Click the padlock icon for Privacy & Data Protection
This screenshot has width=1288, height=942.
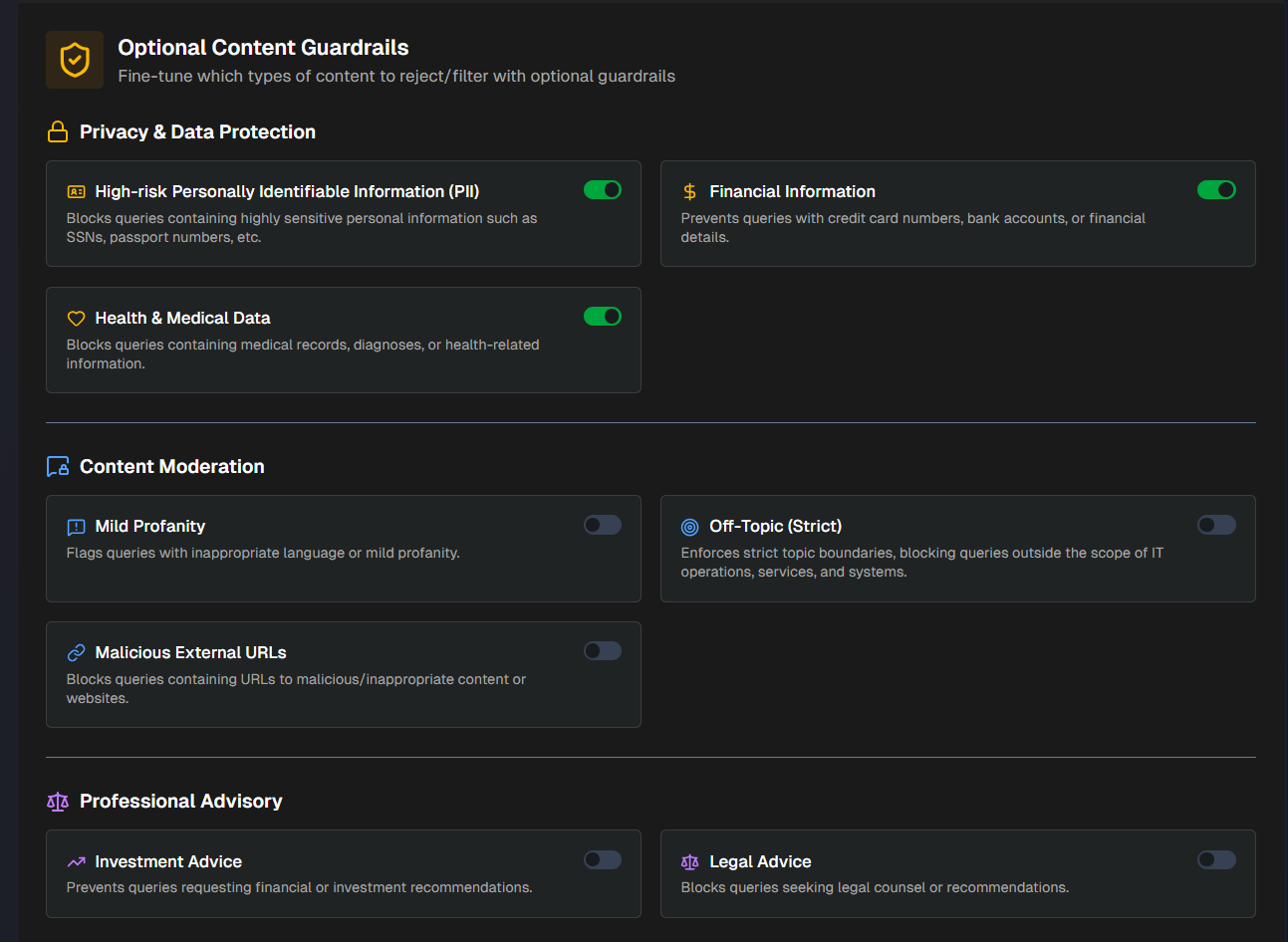pos(58,132)
